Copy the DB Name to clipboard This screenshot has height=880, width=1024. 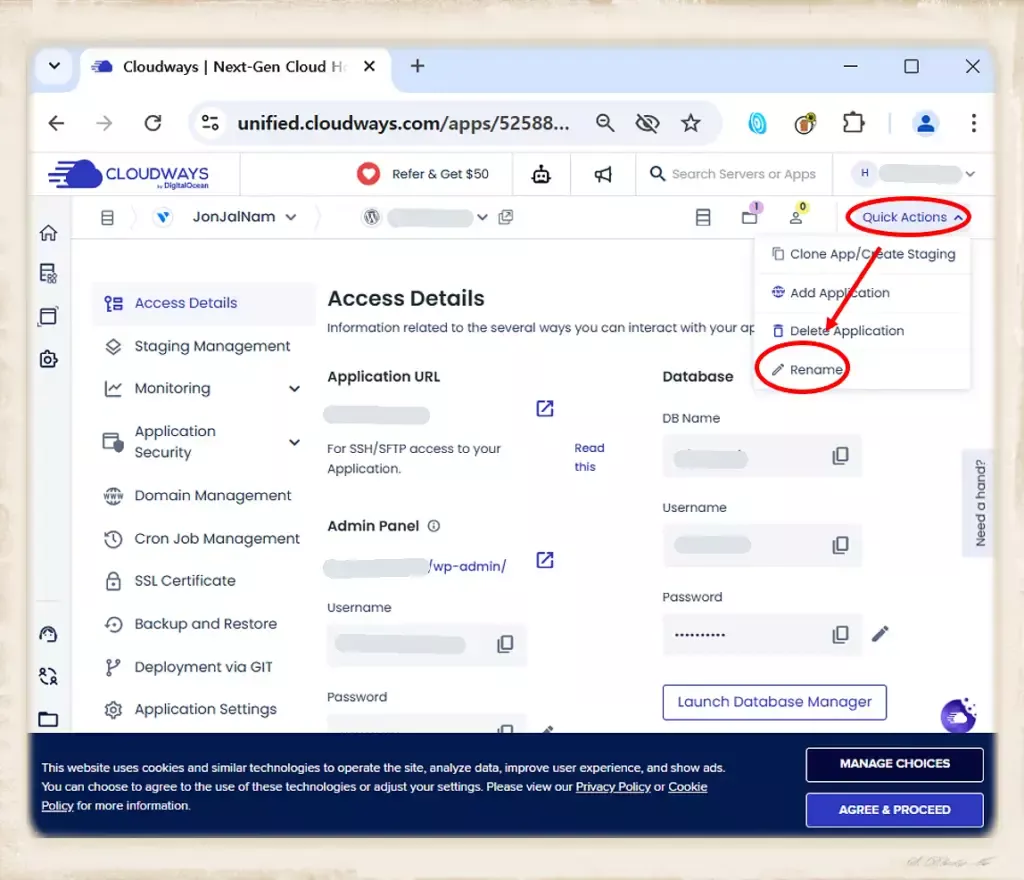pos(840,456)
